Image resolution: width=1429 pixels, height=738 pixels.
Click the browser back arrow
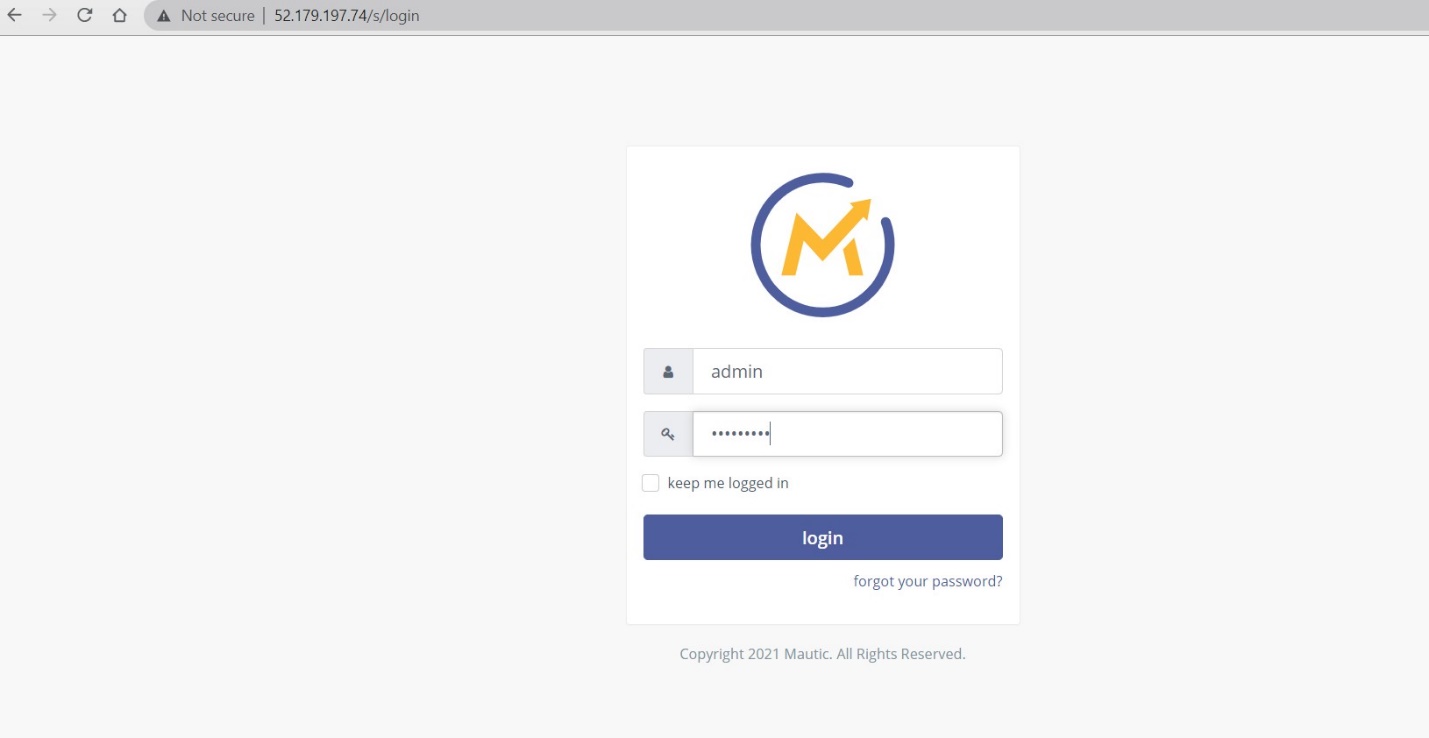pyautogui.click(x=14, y=15)
